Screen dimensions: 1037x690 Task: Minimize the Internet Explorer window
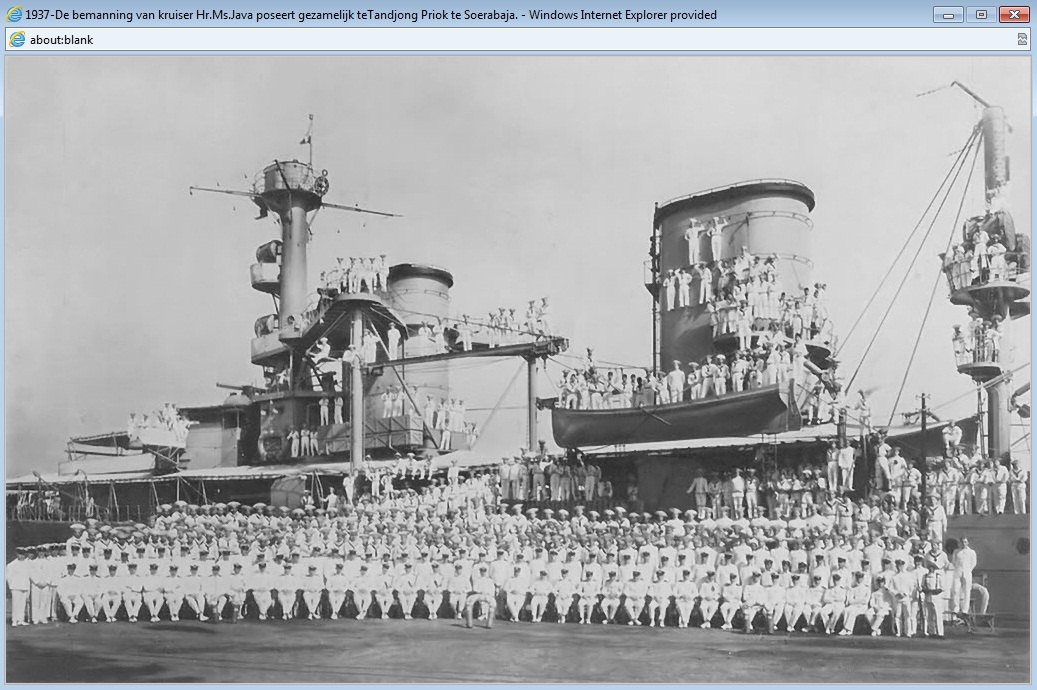pos(948,15)
